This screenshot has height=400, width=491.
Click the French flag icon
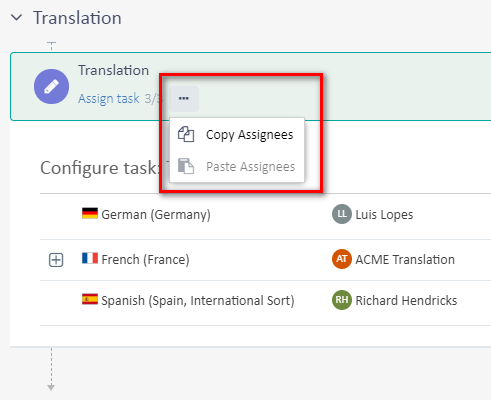coord(90,258)
